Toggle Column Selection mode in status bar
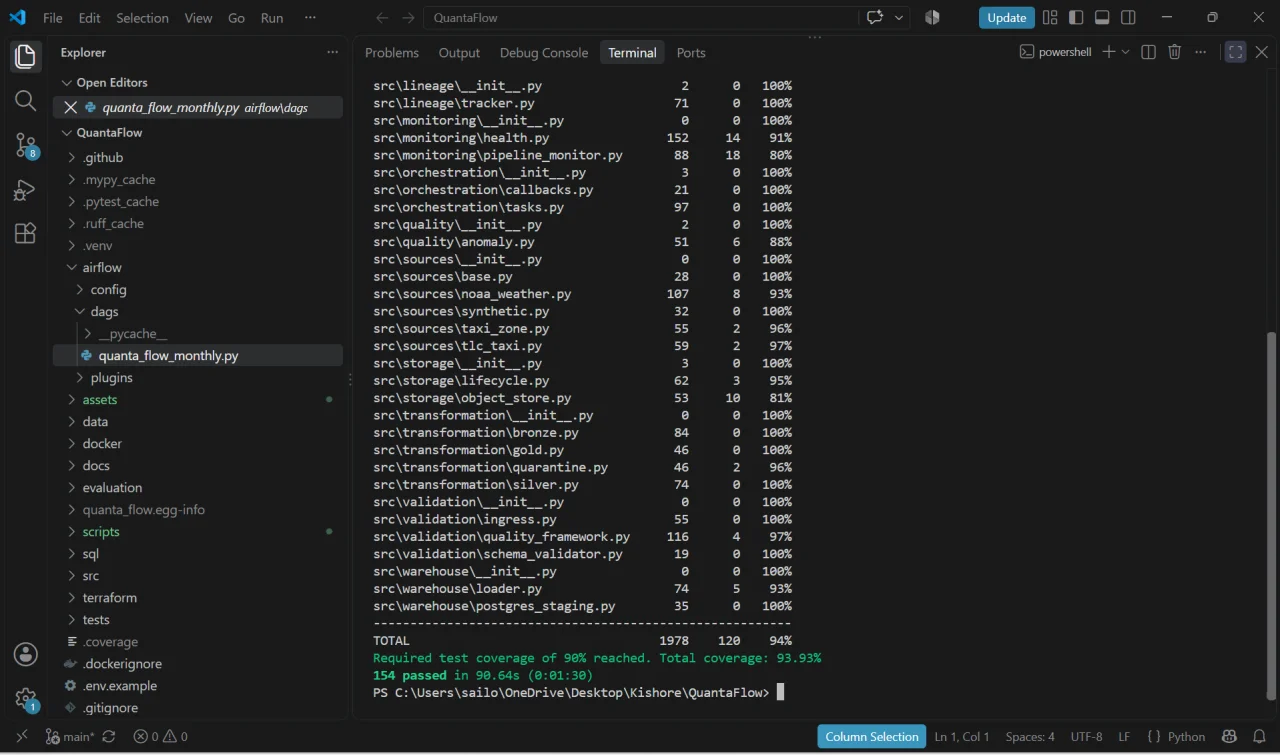1280x755 pixels. point(872,737)
